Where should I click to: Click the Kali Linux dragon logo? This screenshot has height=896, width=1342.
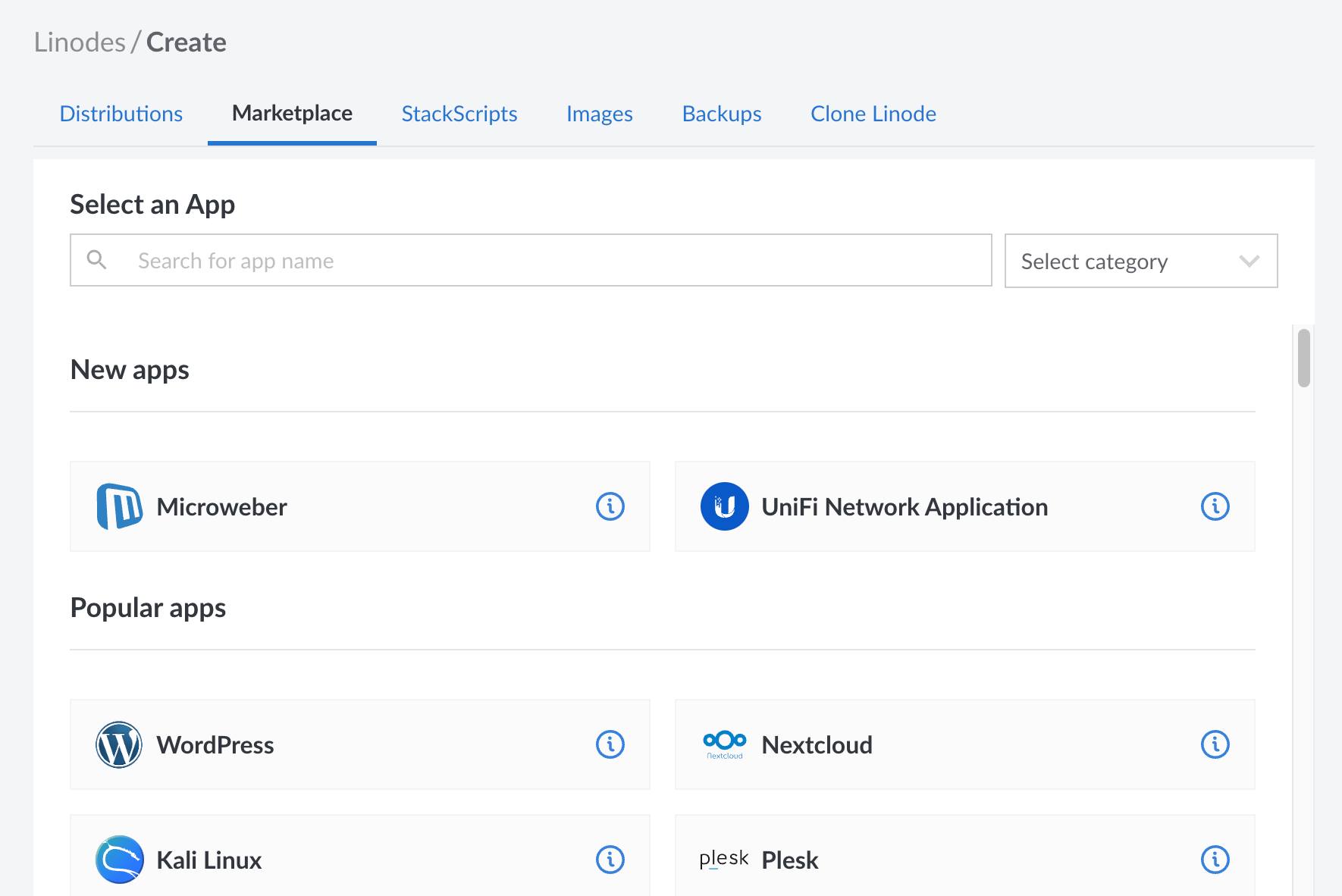click(119, 860)
